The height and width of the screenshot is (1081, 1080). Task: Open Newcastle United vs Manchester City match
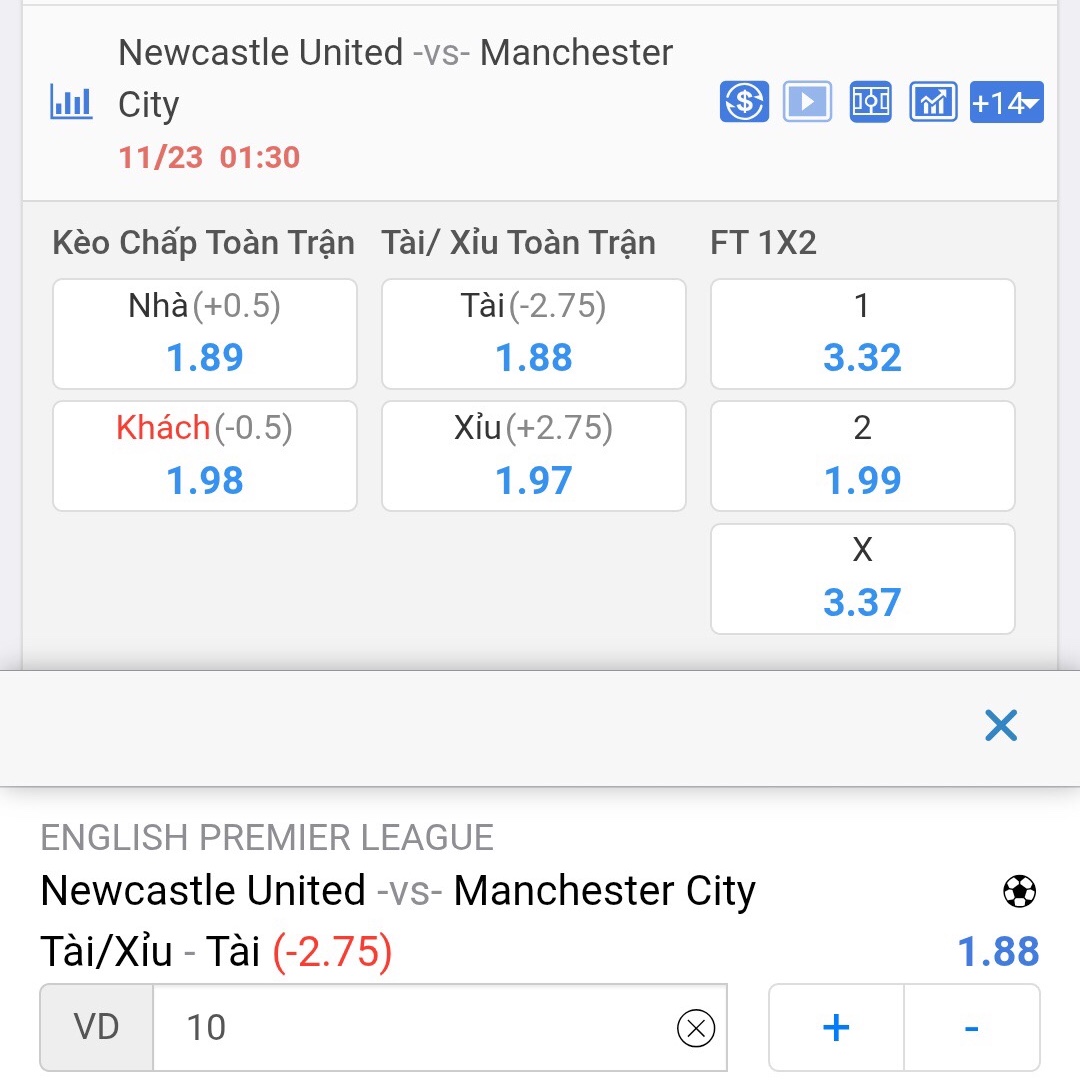tap(395, 78)
